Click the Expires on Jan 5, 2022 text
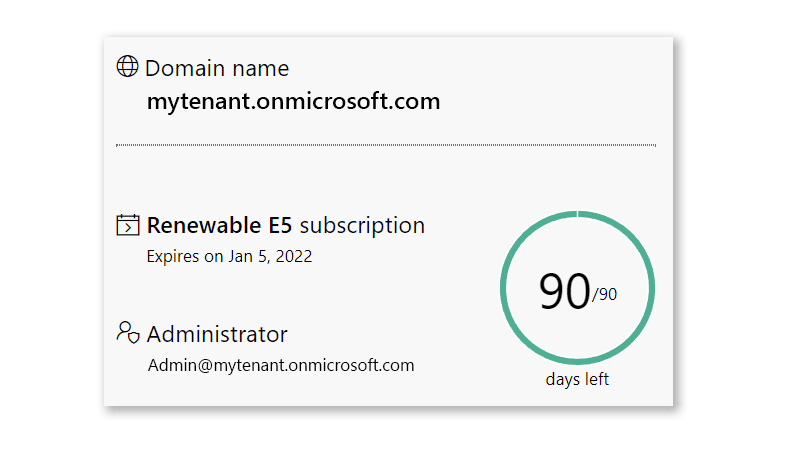This screenshot has height=450, width=800. click(x=229, y=257)
